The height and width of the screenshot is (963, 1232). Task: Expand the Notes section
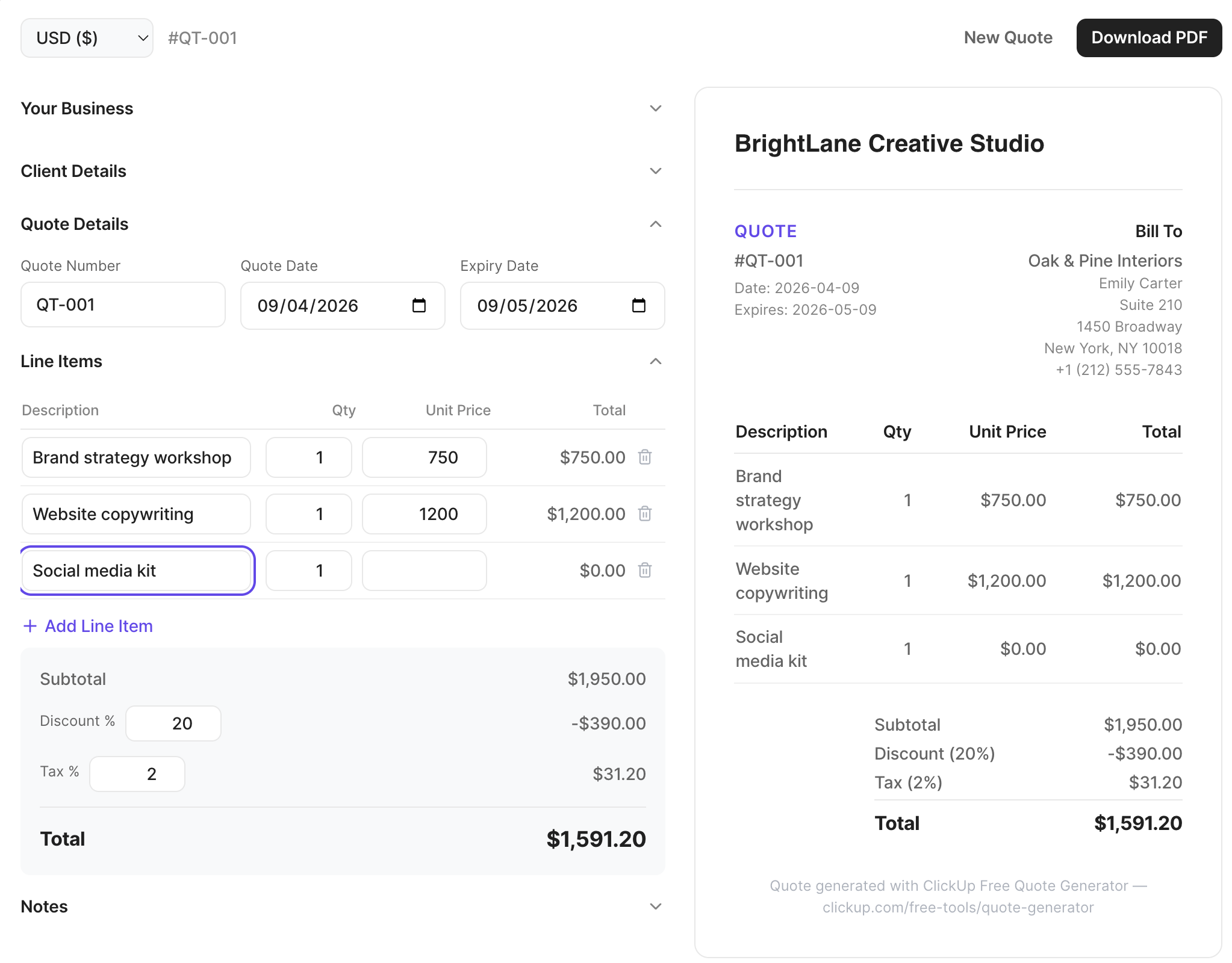point(655,906)
